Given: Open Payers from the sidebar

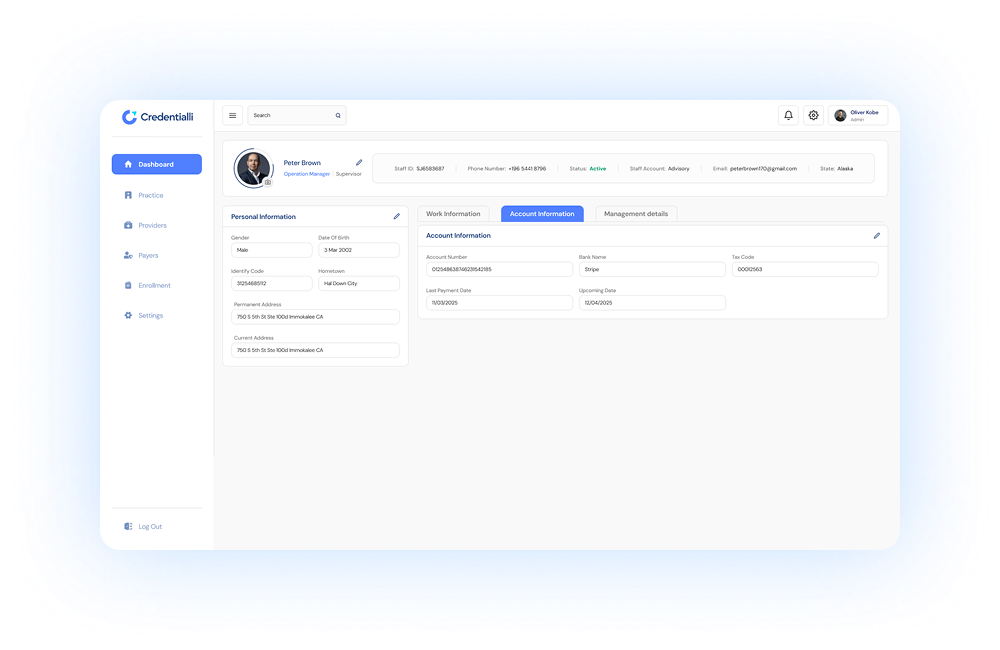Looking at the screenshot, I should coord(148,255).
